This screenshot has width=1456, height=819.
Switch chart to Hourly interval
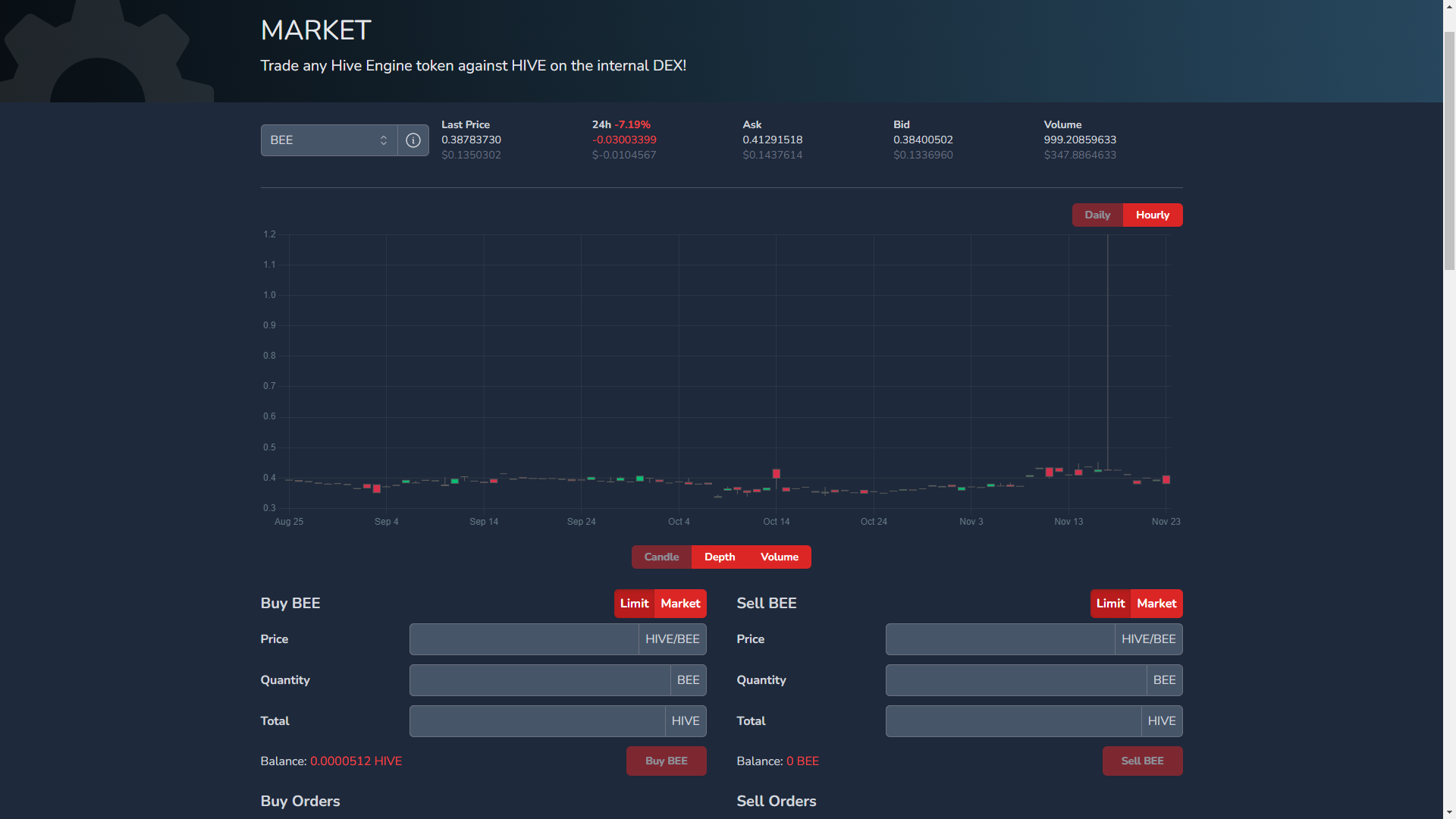click(1152, 215)
